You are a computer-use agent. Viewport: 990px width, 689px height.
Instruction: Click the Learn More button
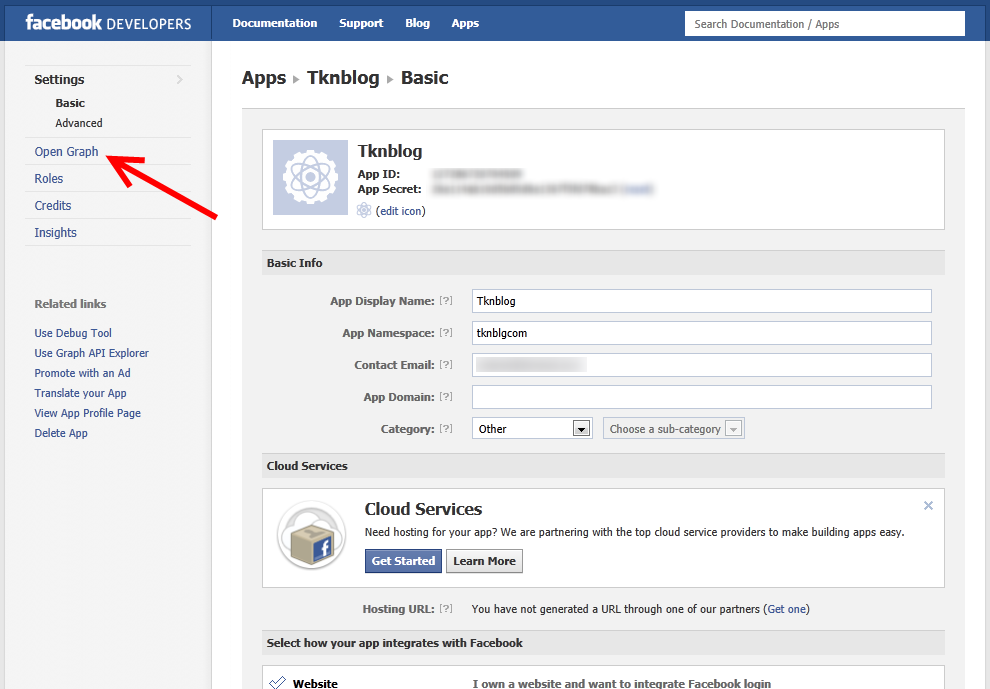[484, 561]
